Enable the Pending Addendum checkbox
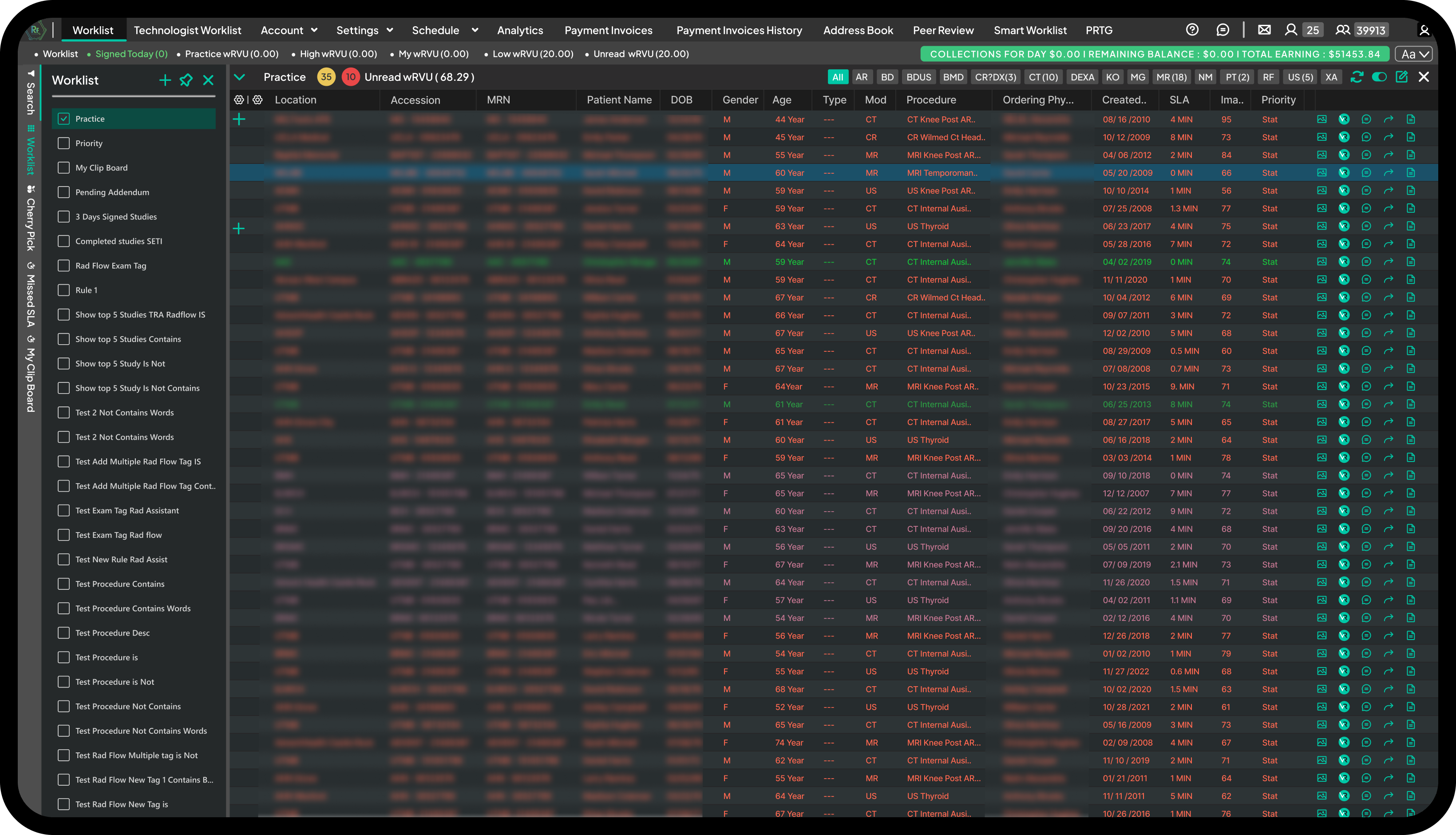 pos(63,192)
